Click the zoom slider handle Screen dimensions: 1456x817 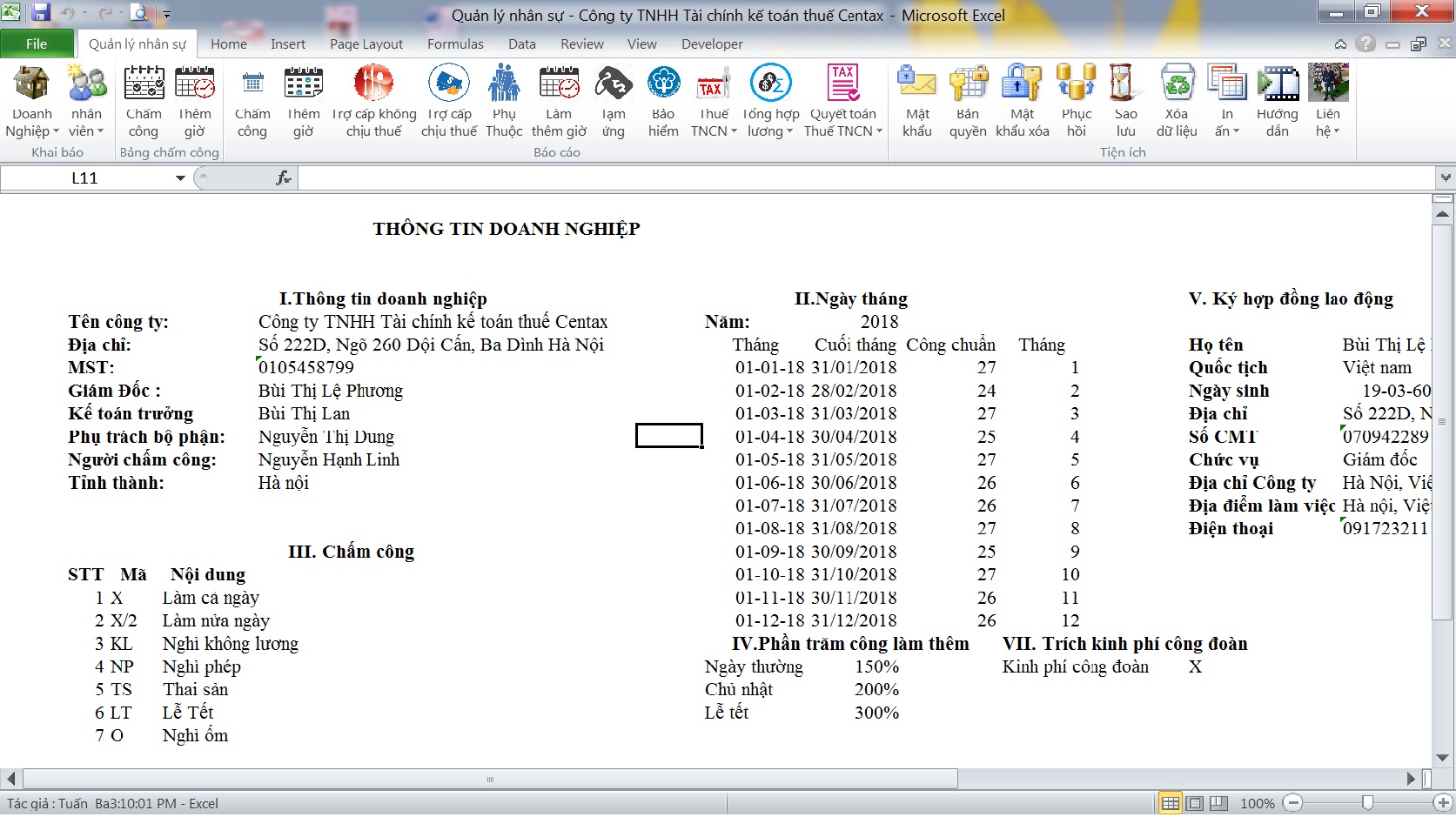(x=1367, y=803)
